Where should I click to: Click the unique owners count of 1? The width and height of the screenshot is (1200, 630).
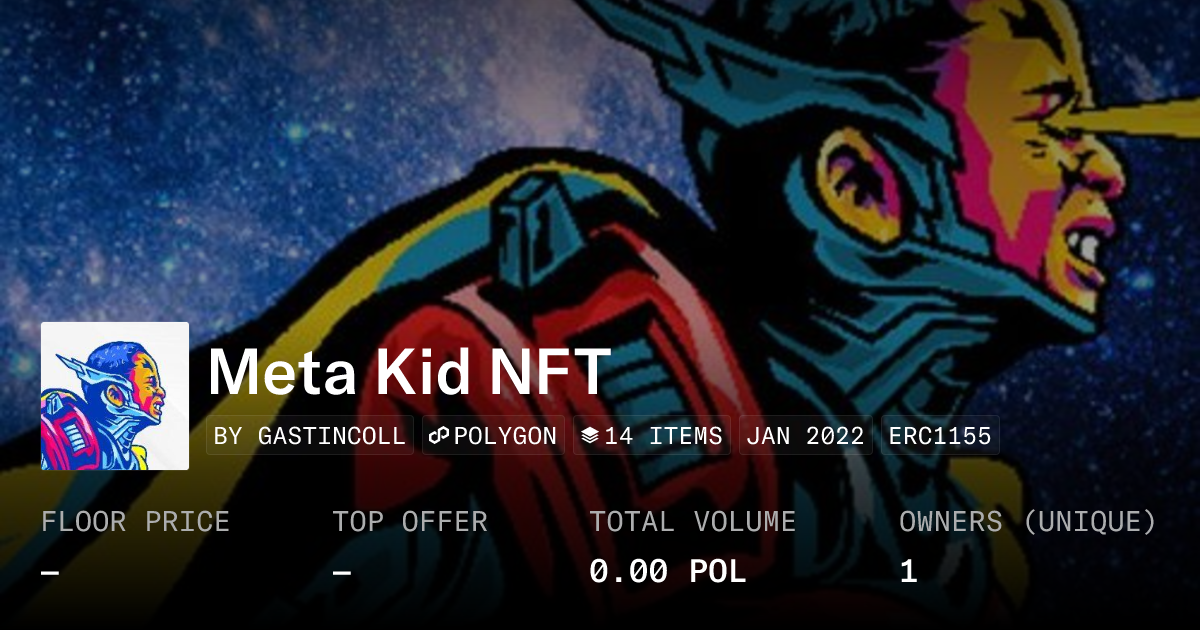(908, 572)
